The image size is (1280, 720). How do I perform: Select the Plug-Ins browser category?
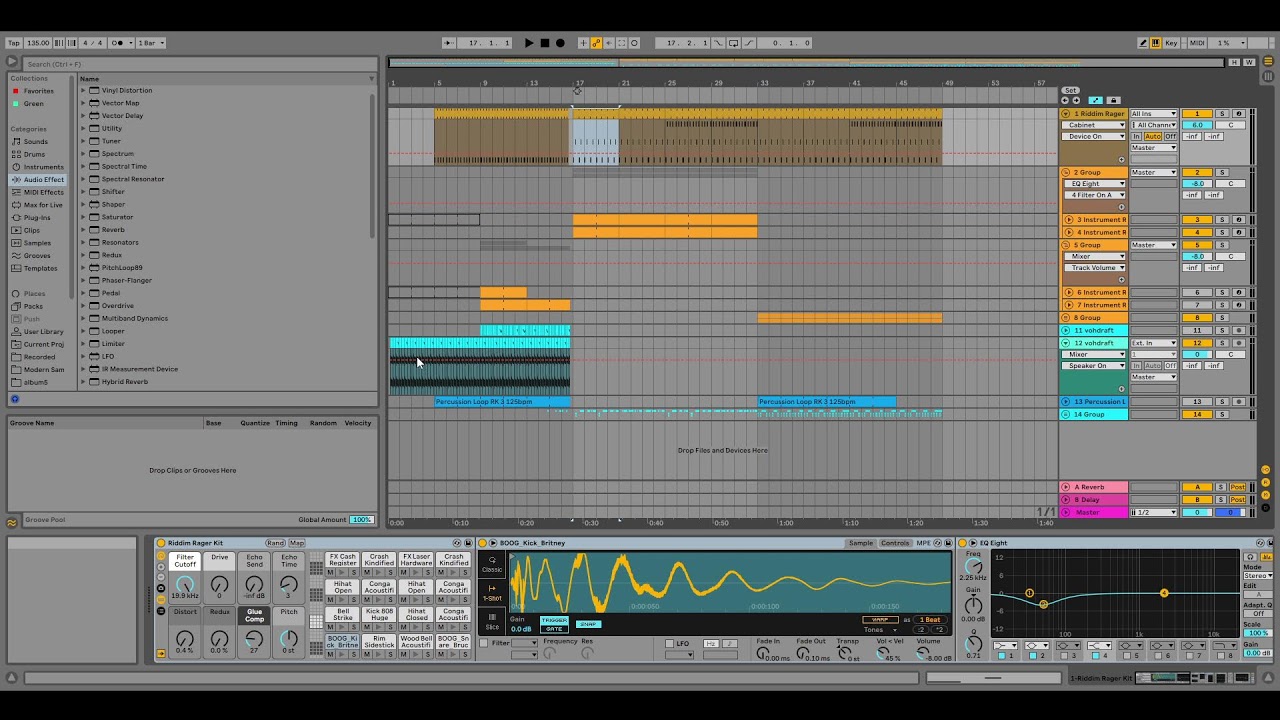37,217
